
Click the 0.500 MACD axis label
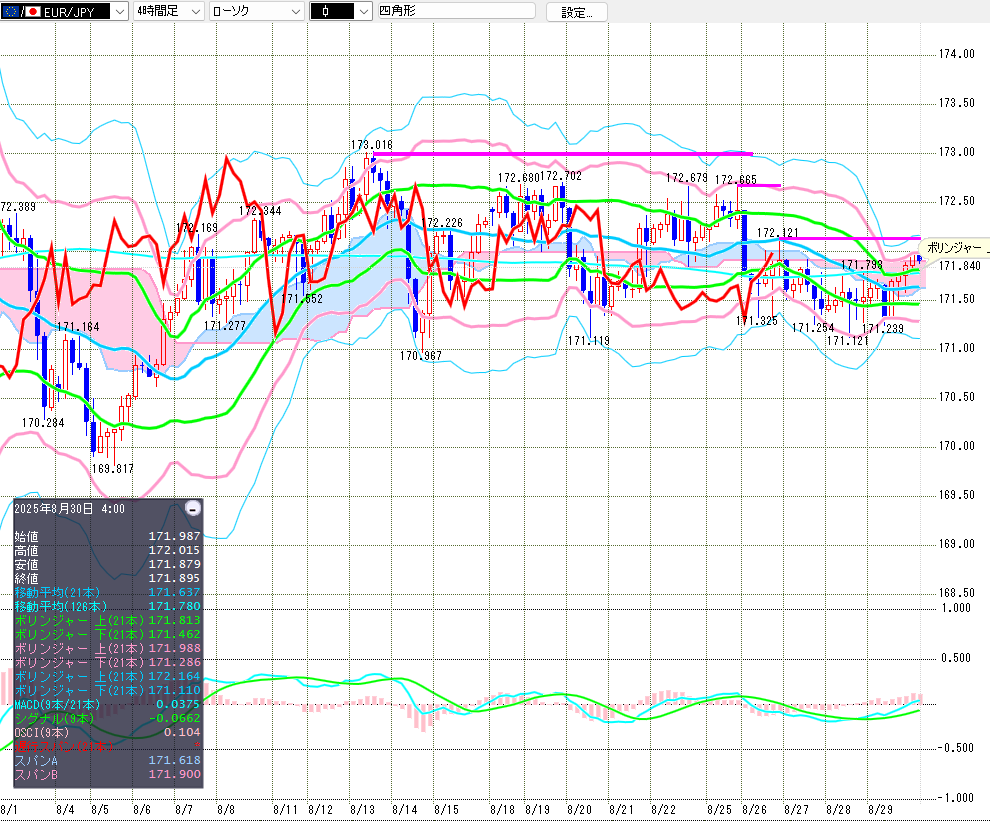[x=956, y=658]
